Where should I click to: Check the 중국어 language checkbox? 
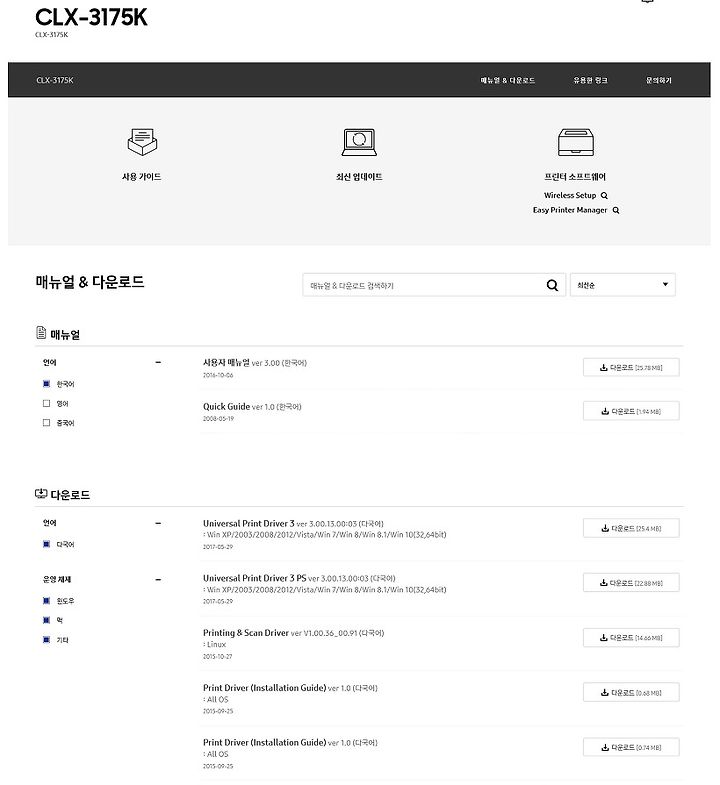(47, 423)
